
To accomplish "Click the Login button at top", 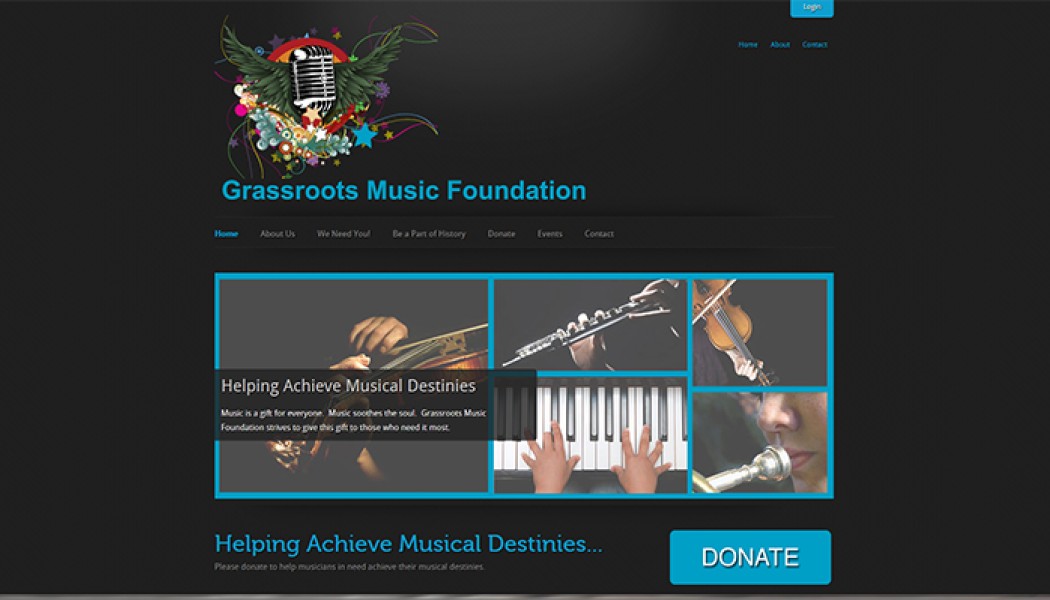I will point(812,7).
